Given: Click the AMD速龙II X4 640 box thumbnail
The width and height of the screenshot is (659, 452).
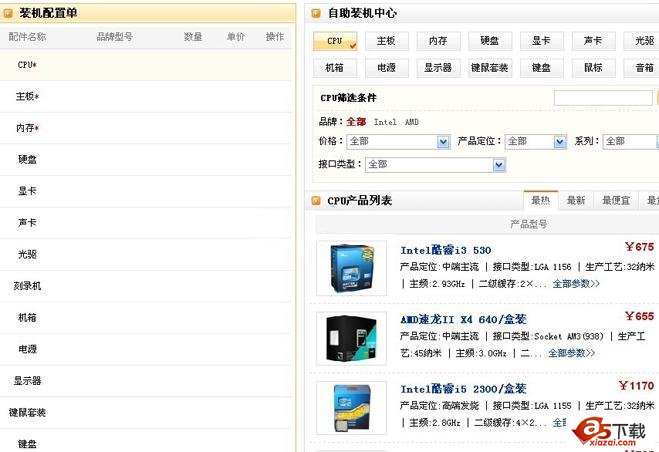Looking at the screenshot, I should pos(351,338).
